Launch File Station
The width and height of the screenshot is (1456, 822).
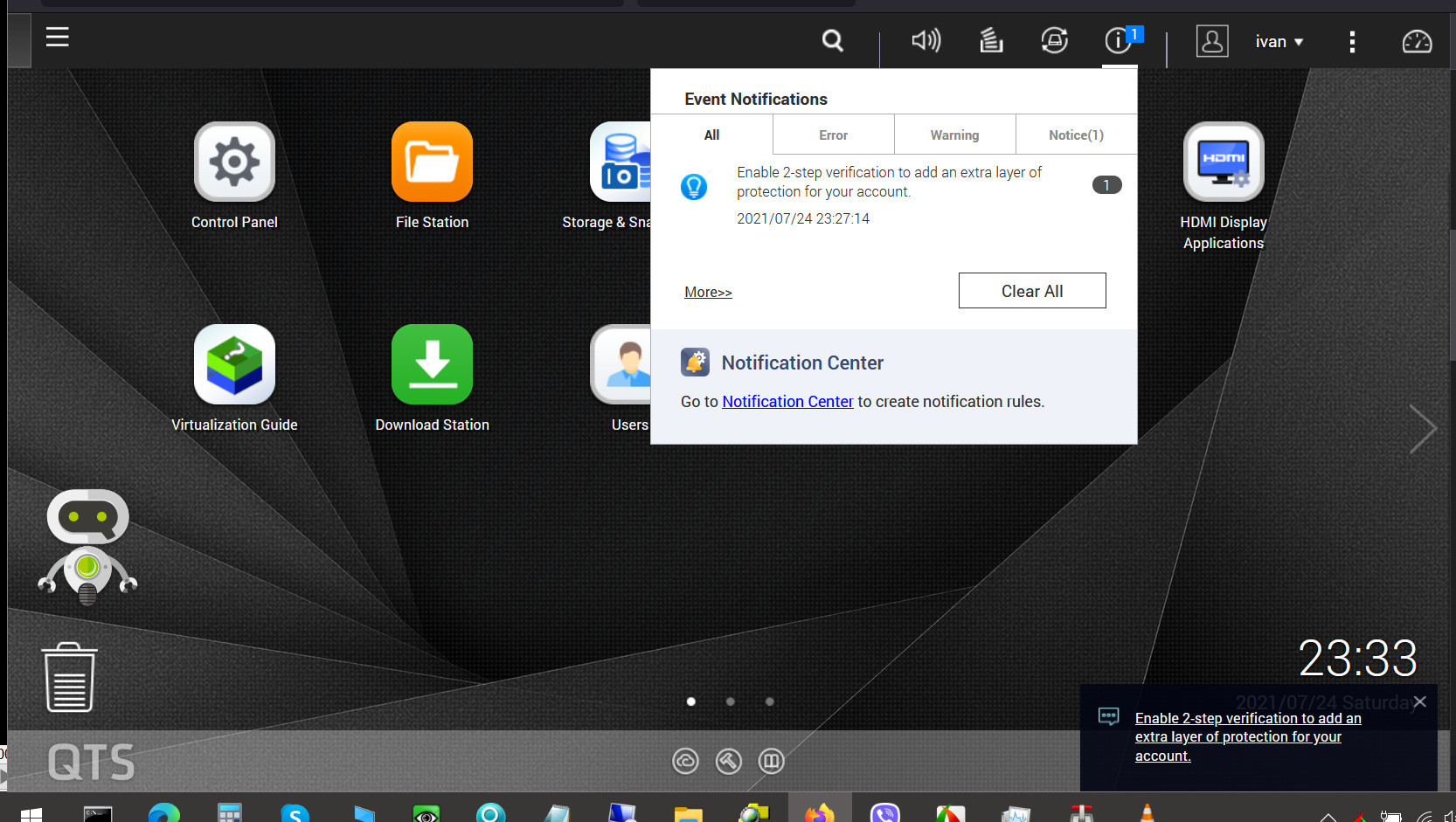tap(432, 162)
